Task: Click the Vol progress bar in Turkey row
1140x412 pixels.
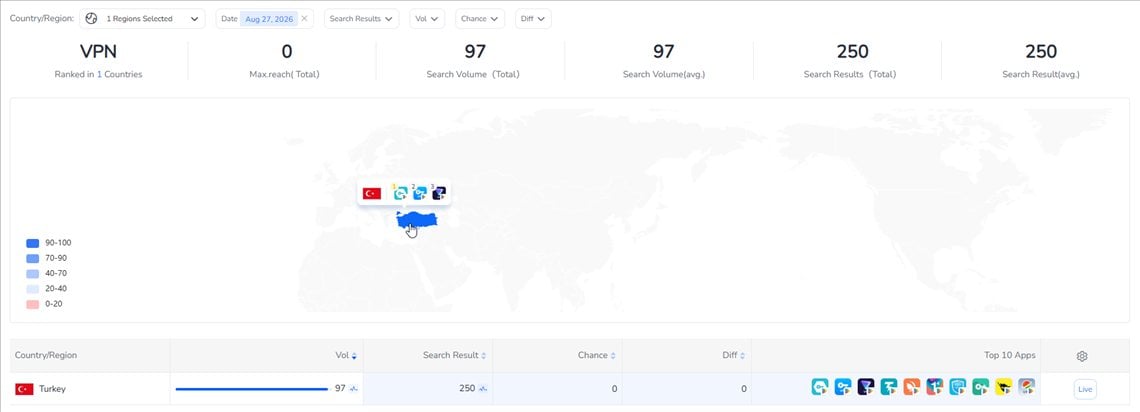Action: pos(252,389)
